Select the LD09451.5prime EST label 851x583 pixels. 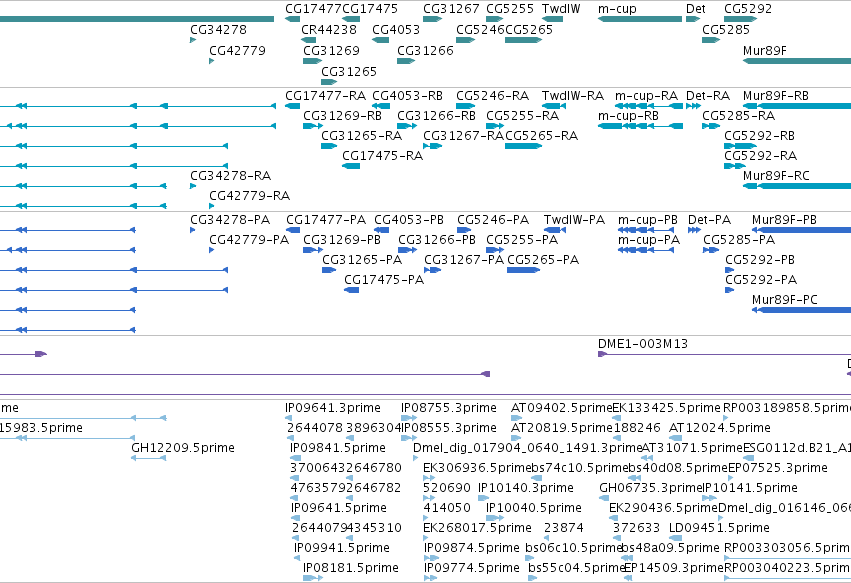[719, 528]
